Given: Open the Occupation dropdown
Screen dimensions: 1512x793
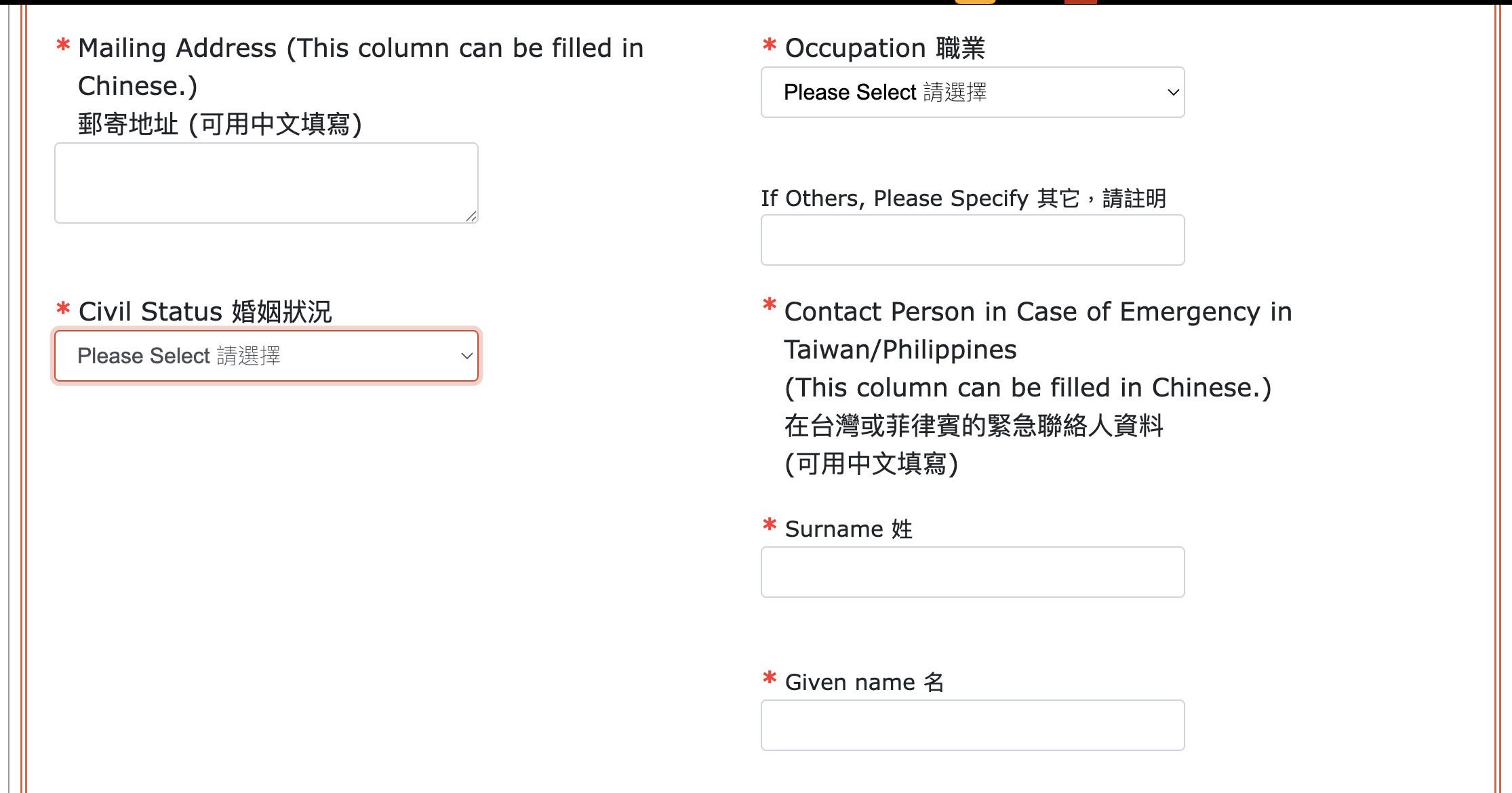Looking at the screenshot, I should (x=972, y=92).
